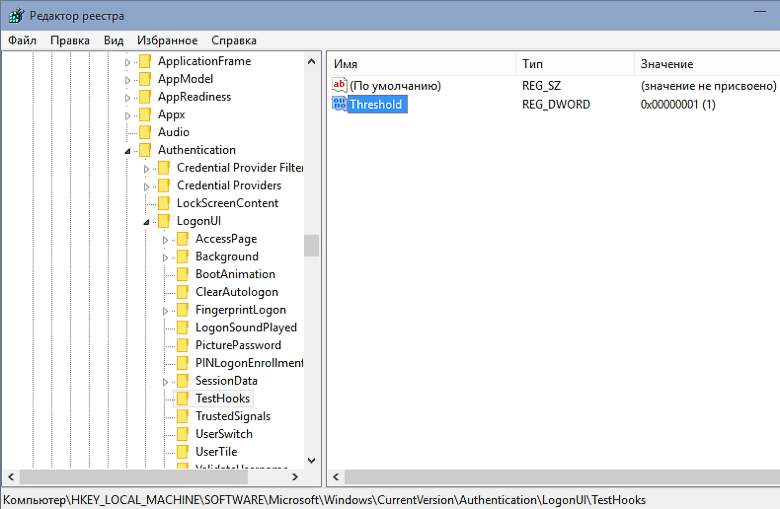
Task: Select the Threshold value name
Action: click(x=377, y=104)
